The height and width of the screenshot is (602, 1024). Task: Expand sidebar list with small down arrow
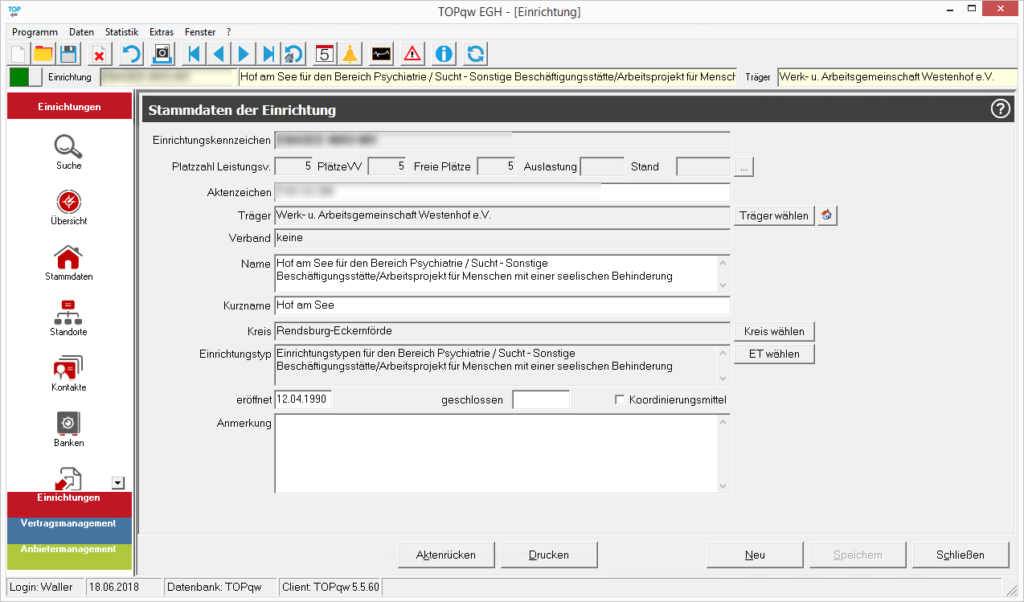(118, 483)
